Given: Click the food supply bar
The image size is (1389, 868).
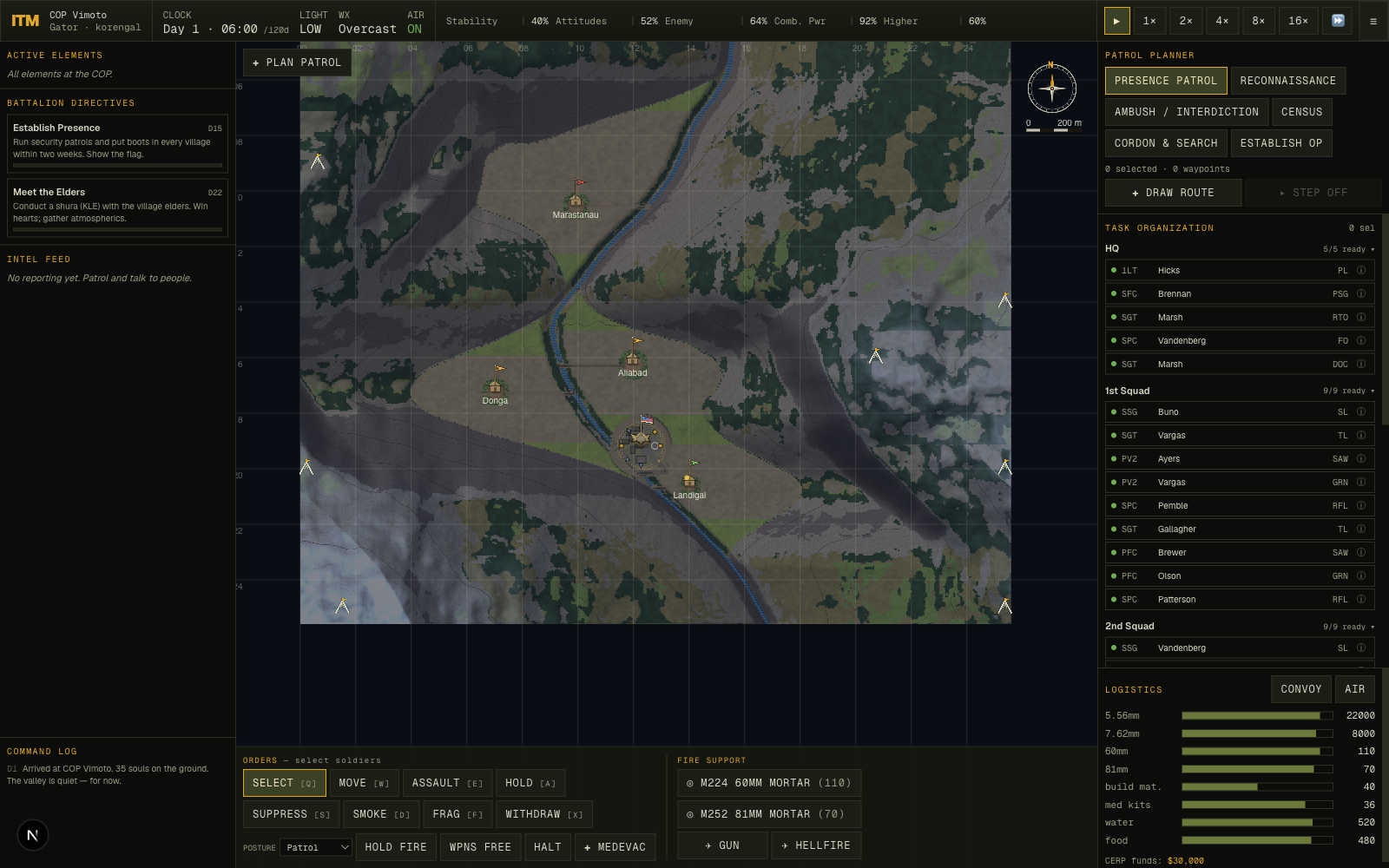Looking at the screenshot, I should 1257,840.
